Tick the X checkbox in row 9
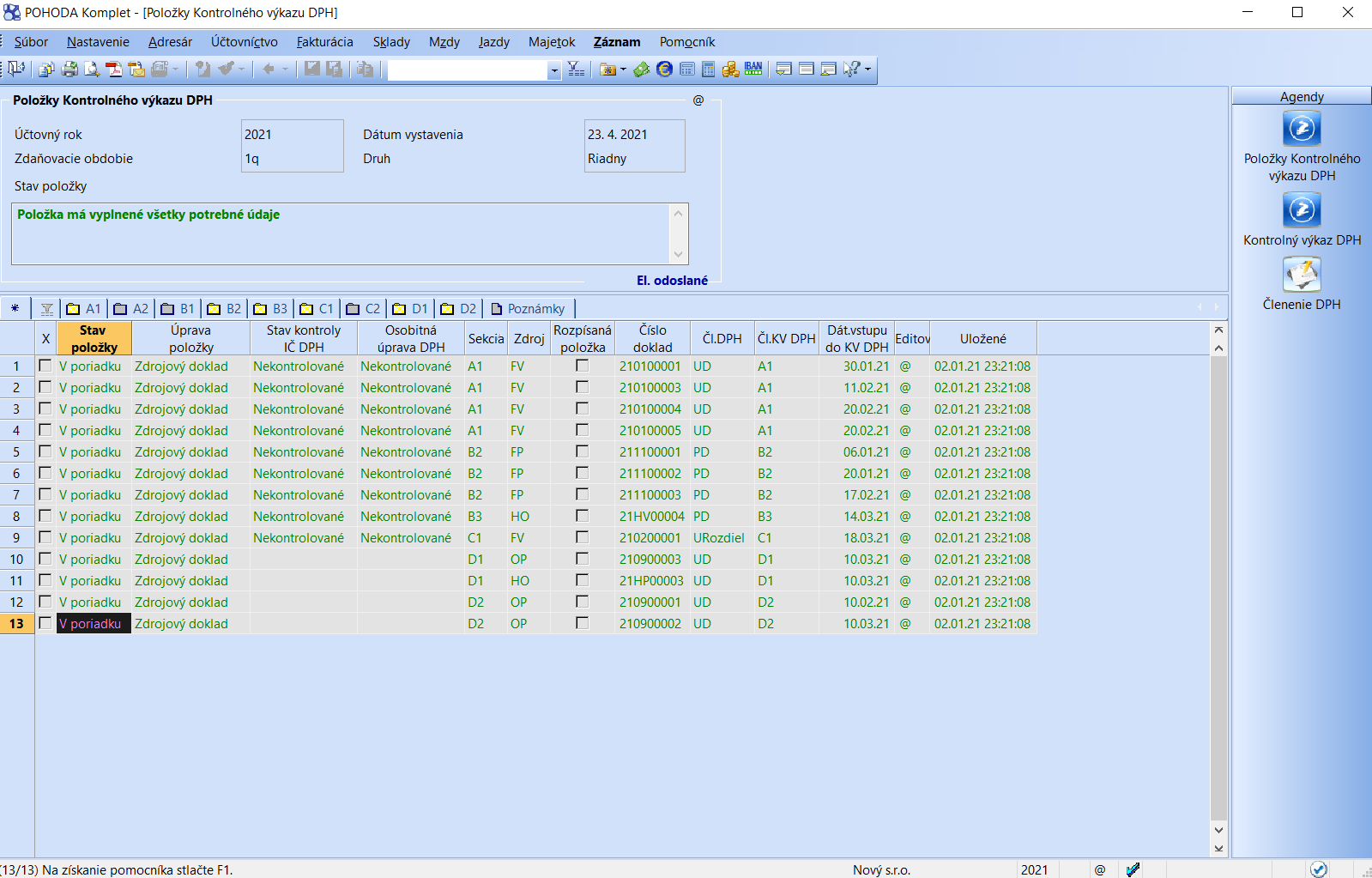The height and width of the screenshot is (878, 1372). tap(45, 537)
